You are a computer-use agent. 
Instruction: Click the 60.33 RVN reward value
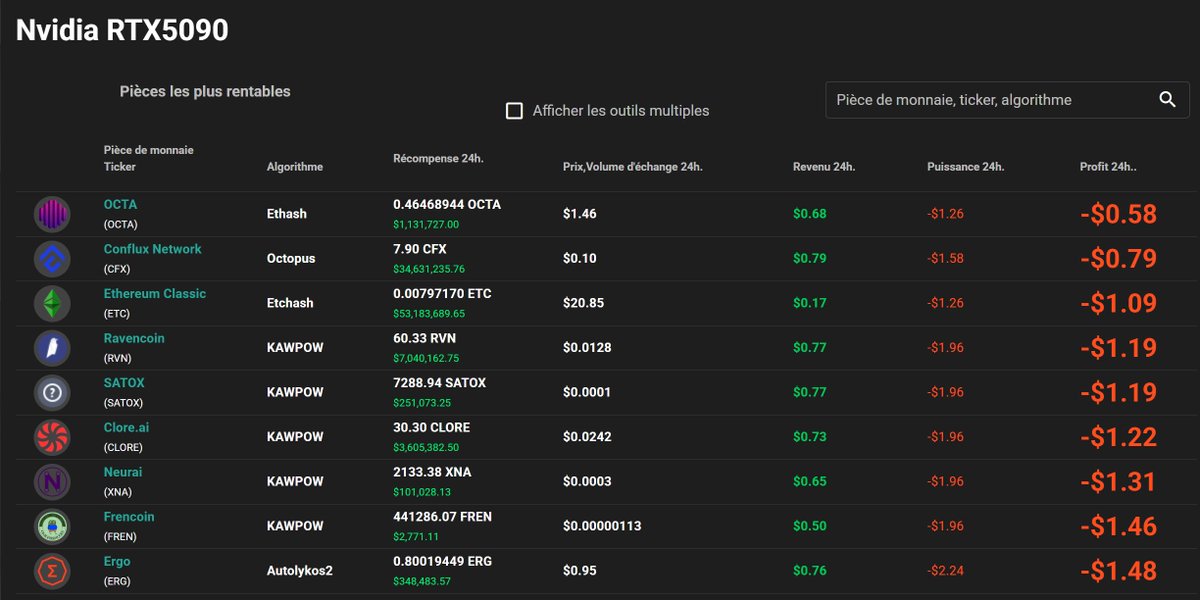[x=426, y=338]
